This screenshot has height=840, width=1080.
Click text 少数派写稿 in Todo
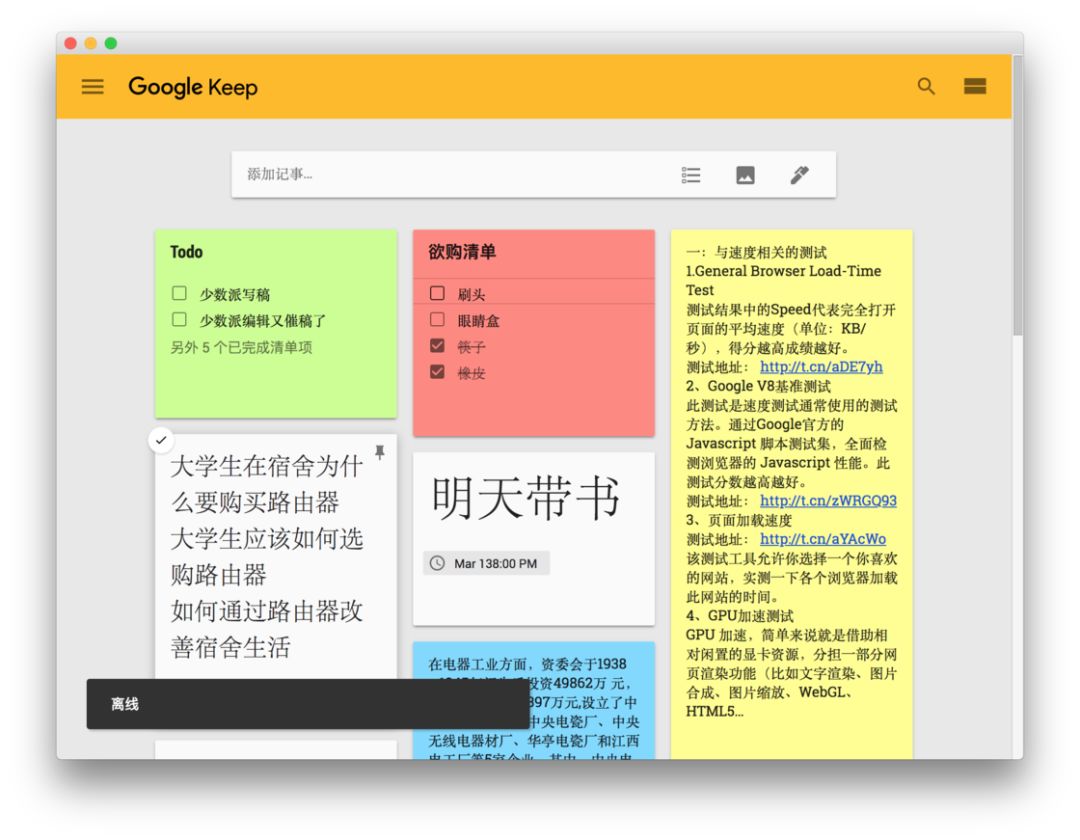tap(234, 295)
